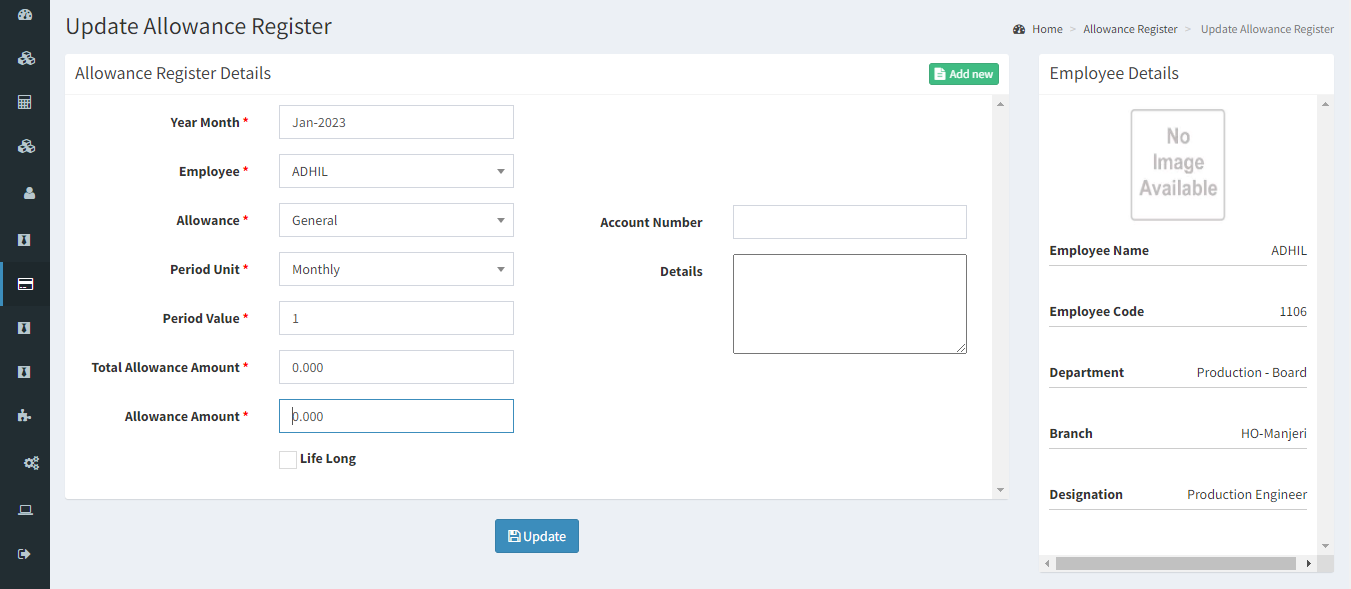Screen dimensions: 1351x589
Task: Open the Allowance dropdown showing General
Action: (x=396, y=220)
